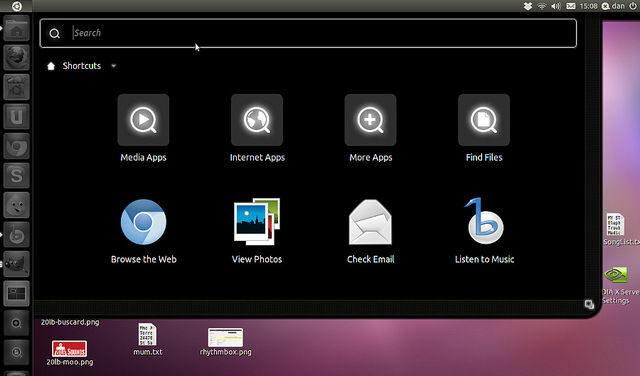Open the volume sound indicator

point(556,6)
